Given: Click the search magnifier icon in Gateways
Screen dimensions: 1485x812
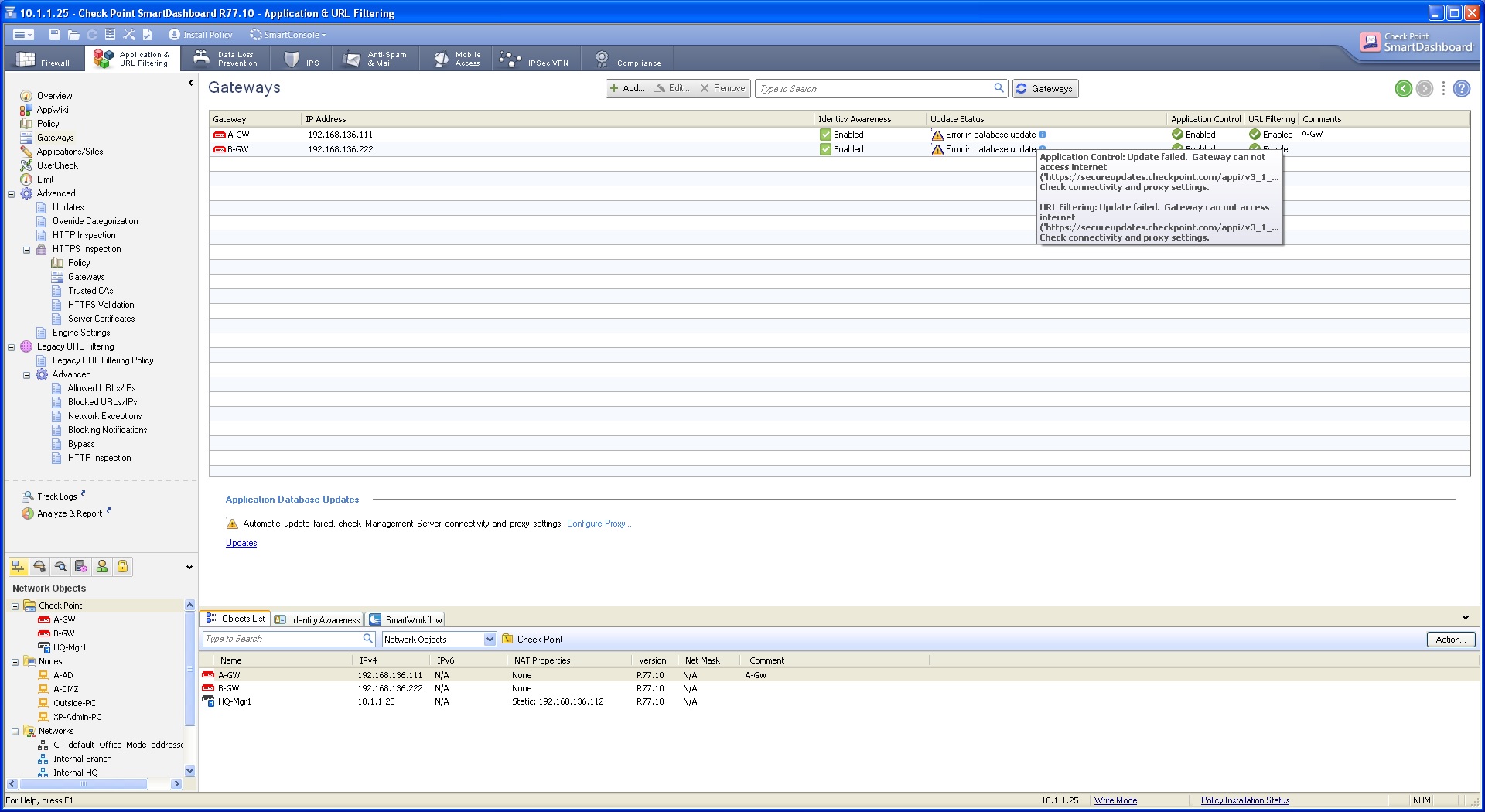Looking at the screenshot, I should click(999, 88).
